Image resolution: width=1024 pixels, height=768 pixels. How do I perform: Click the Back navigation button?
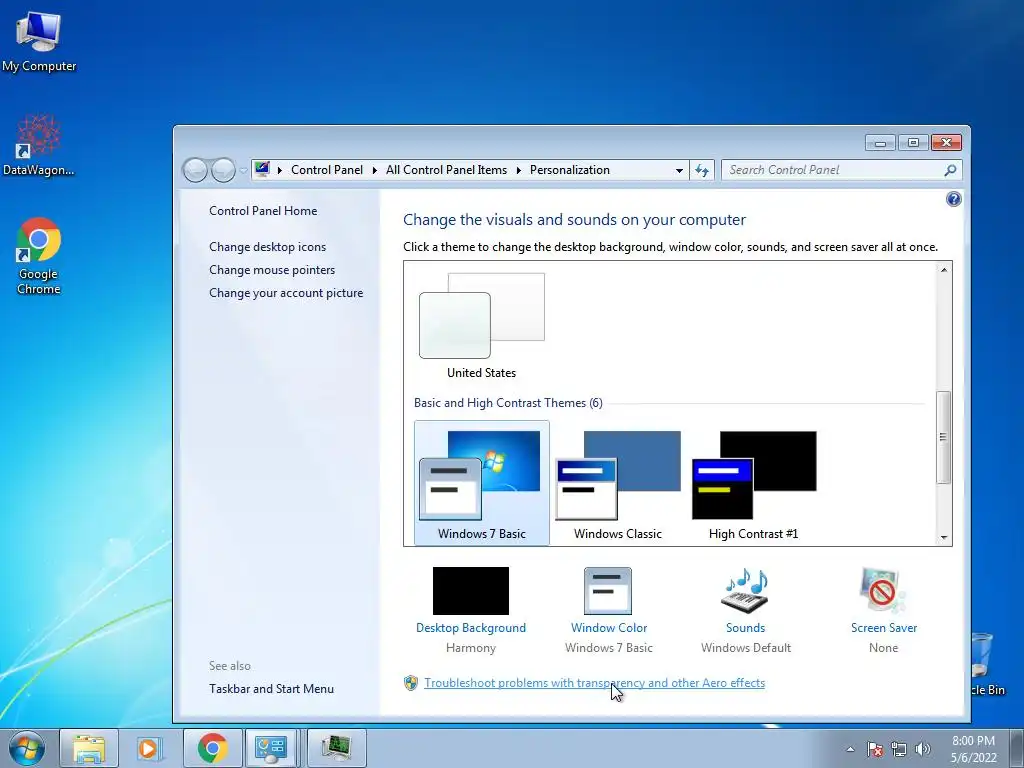click(195, 170)
